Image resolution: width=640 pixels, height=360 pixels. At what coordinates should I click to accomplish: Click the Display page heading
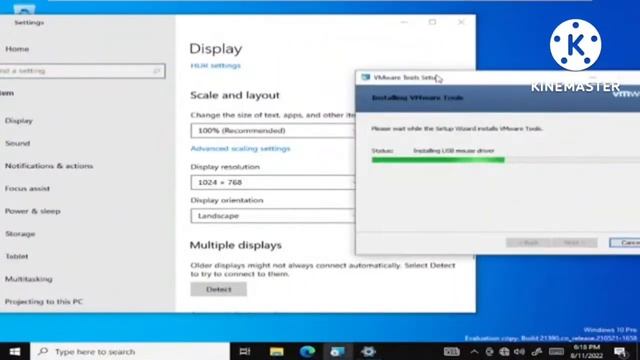(216, 49)
